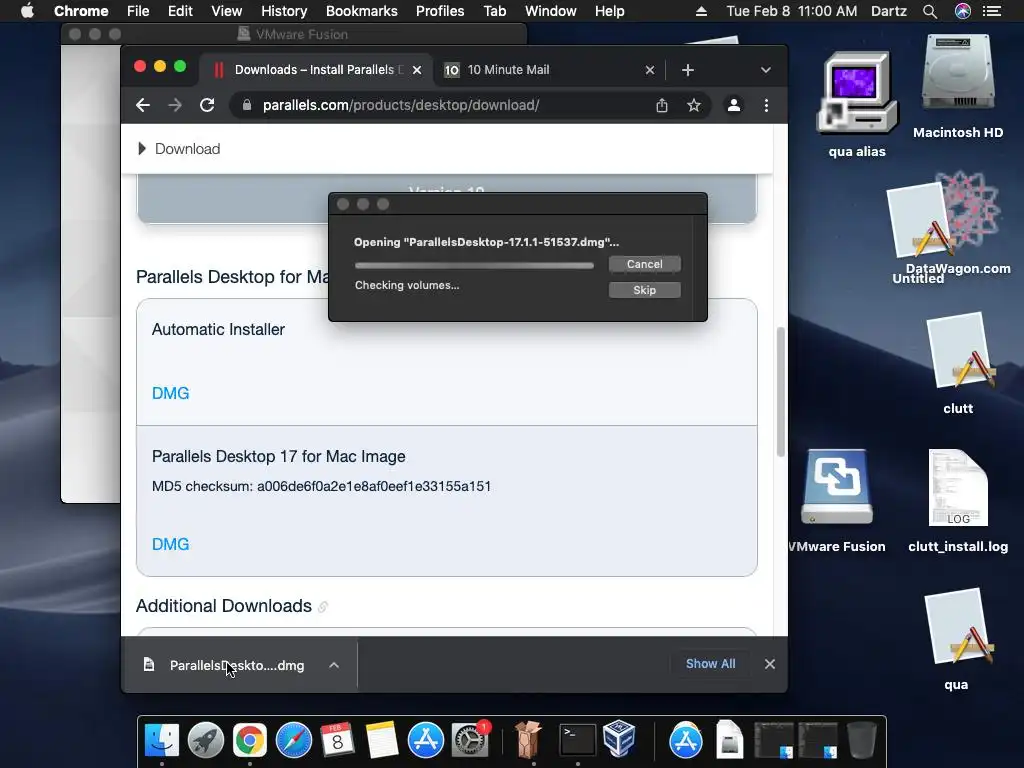1024x768 pixels.
Task: Click the parallels.com address bar URL
Action: tap(400, 105)
